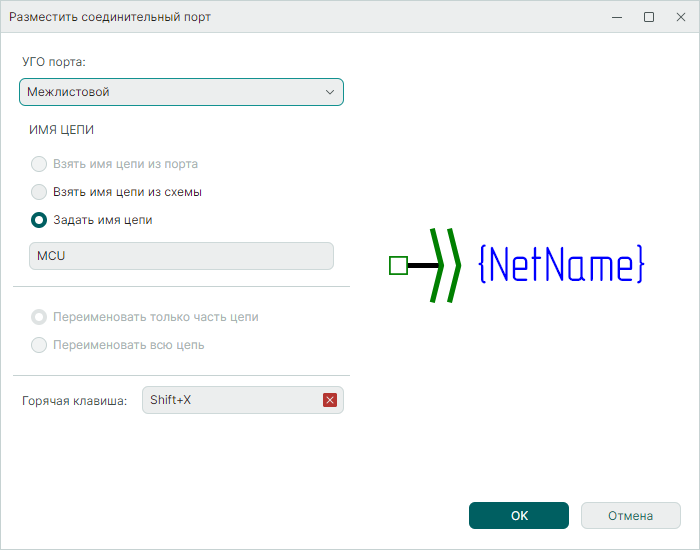Click the Отмена button to cancel
700x550 pixels.
[x=631, y=516]
